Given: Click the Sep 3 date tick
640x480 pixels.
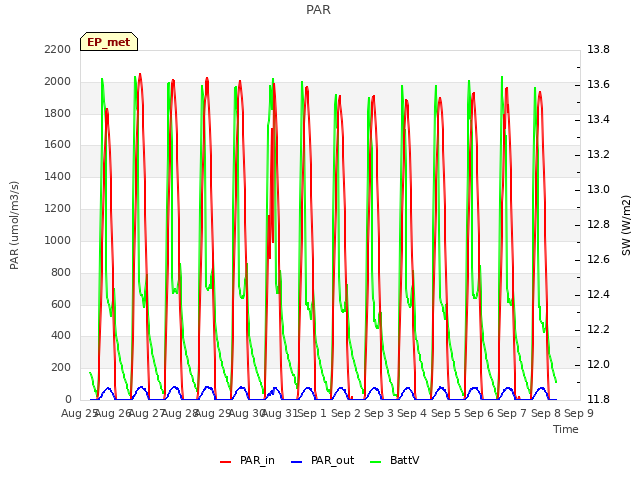Looking at the screenshot, I should click(379, 413).
